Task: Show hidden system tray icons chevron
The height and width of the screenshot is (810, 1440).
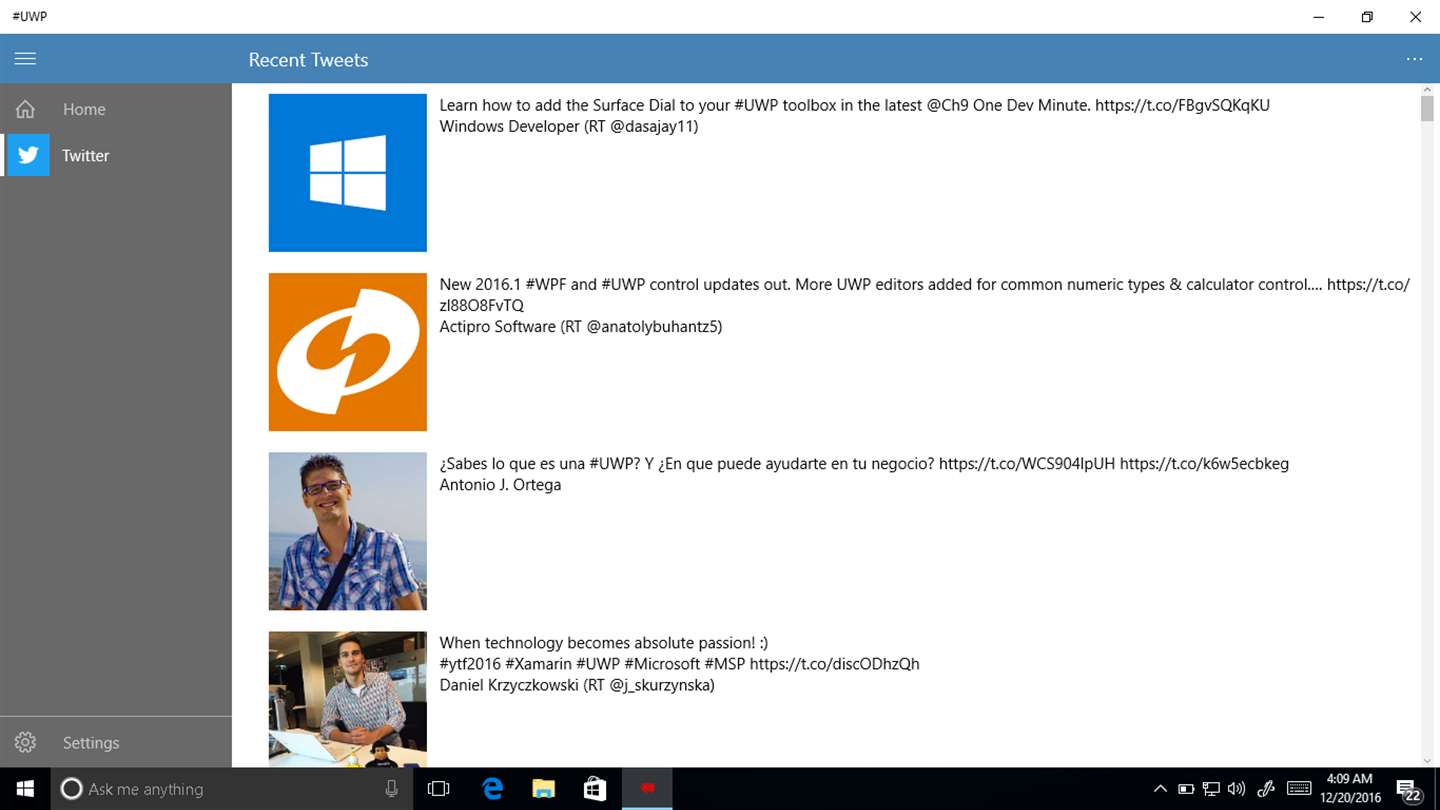Action: (1160, 788)
